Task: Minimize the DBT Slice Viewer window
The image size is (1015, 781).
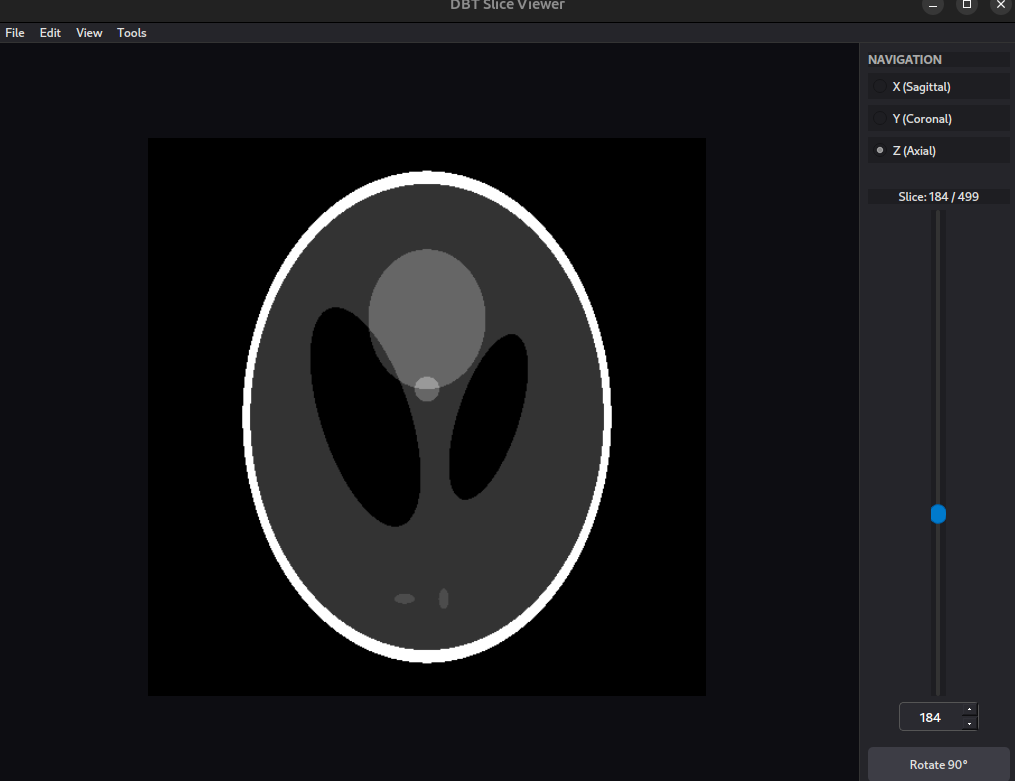Action: (932, 6)
